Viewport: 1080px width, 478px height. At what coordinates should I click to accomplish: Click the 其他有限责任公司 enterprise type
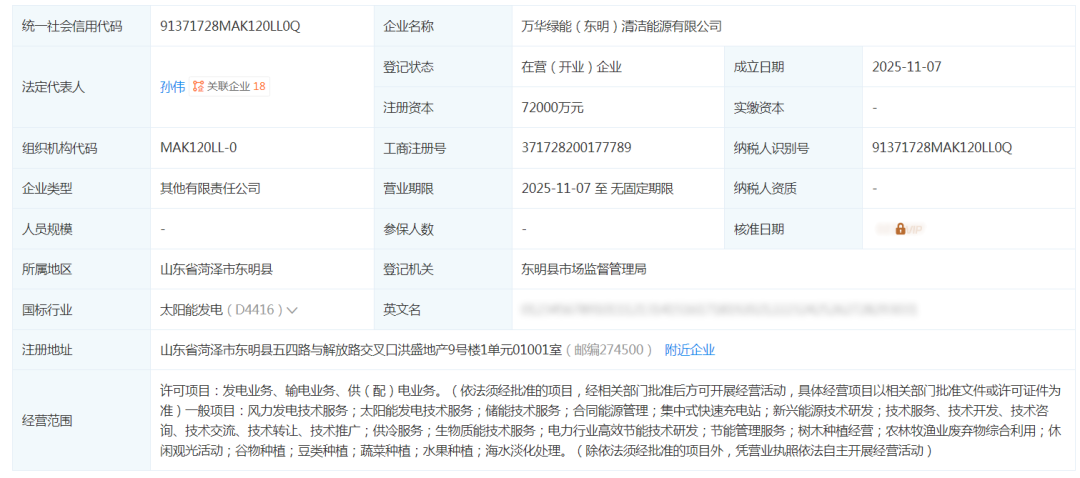(x=210, y=188)
